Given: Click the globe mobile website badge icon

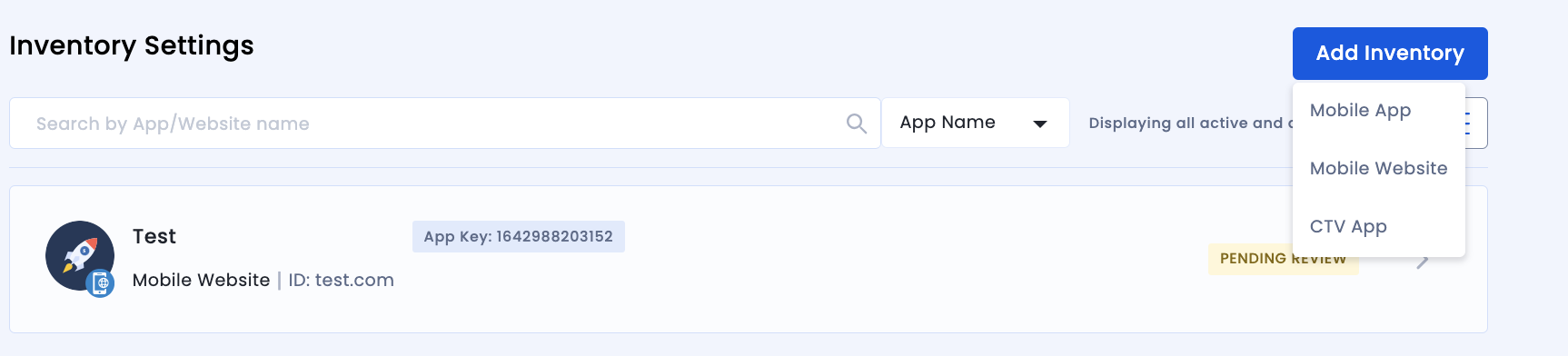Looking at the screenshot, I should [x=101, y=284].
